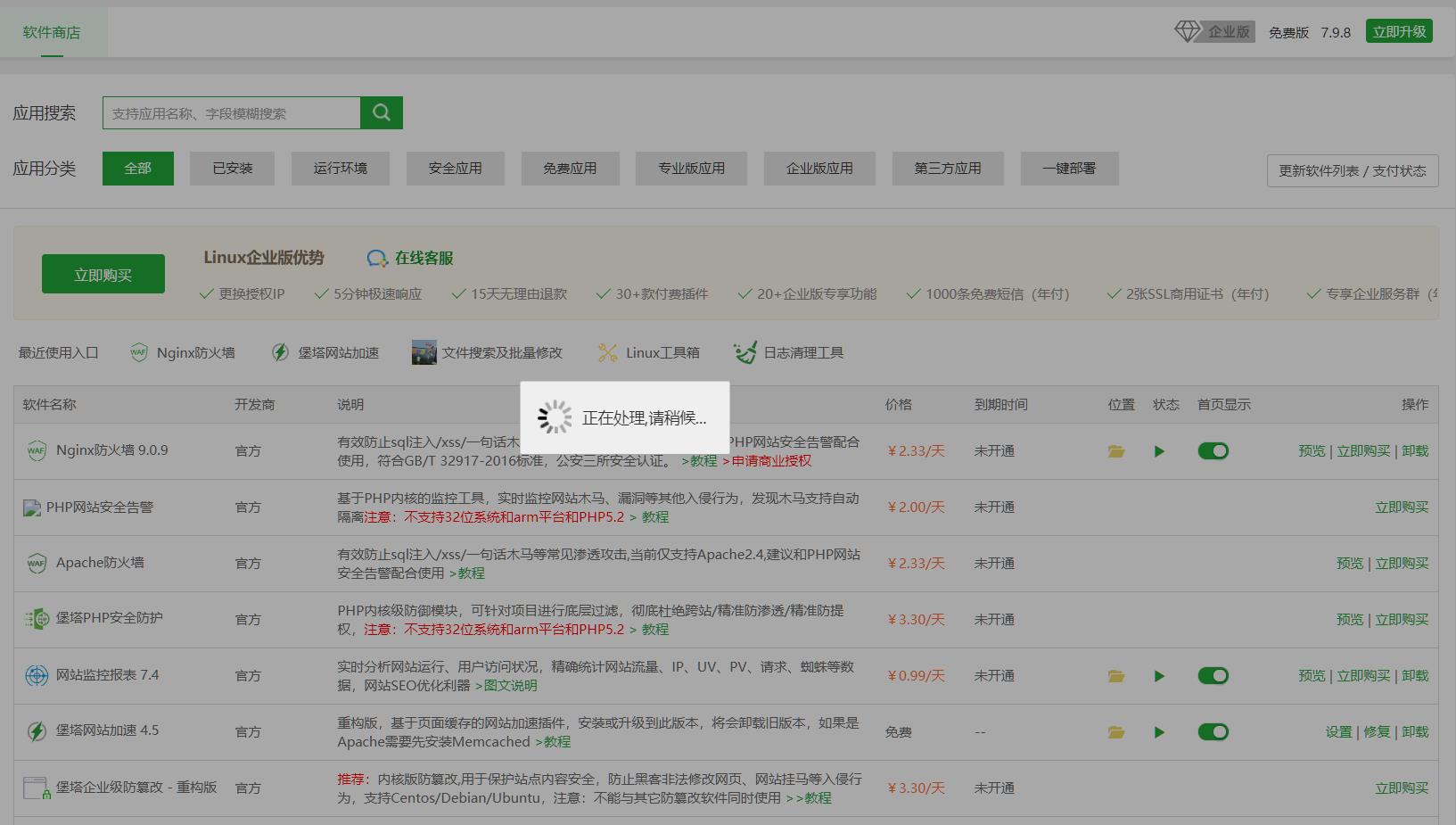Click the 在线客服 chat icon
This screenshot has width=1456, height=825.
377,258
